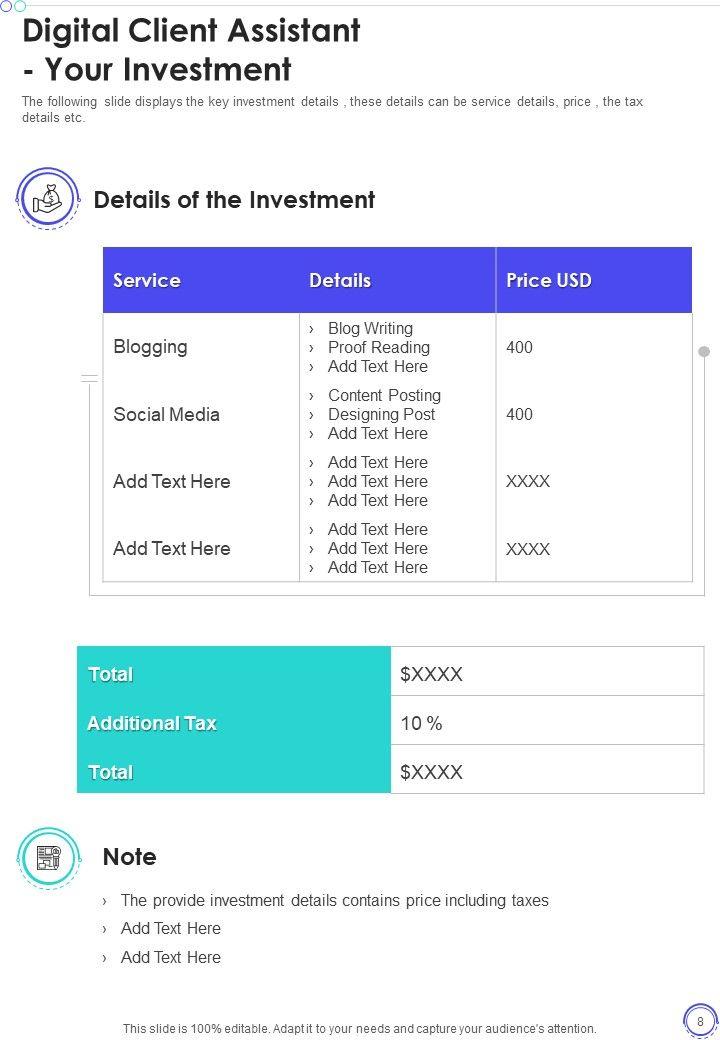The width and height of the screenshot is (720, 1040).
Task: Click the Blogging service cell
Action: tap(150, 347)
